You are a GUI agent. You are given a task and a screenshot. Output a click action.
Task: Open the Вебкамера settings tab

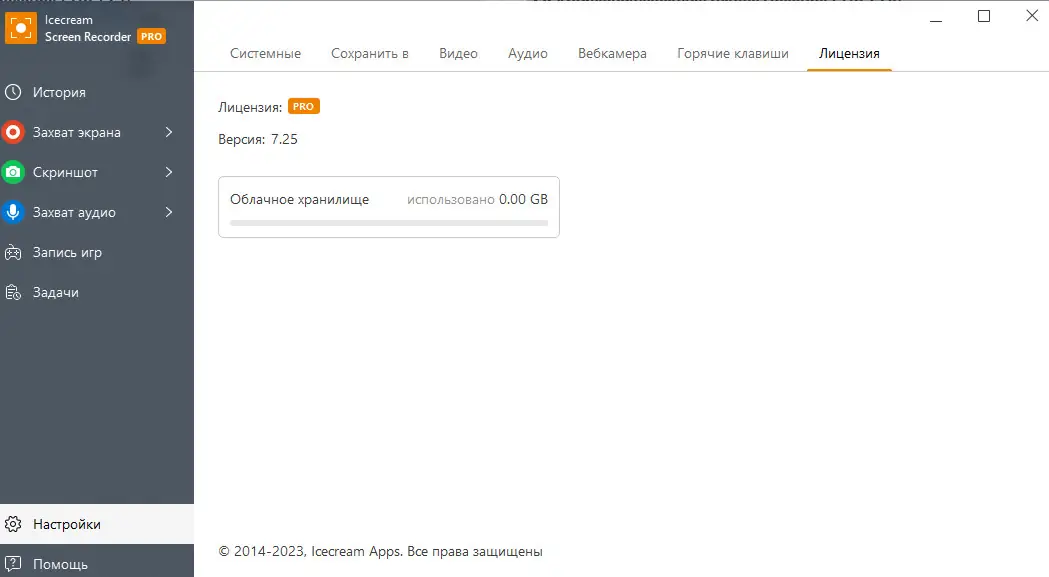(612, 53)
